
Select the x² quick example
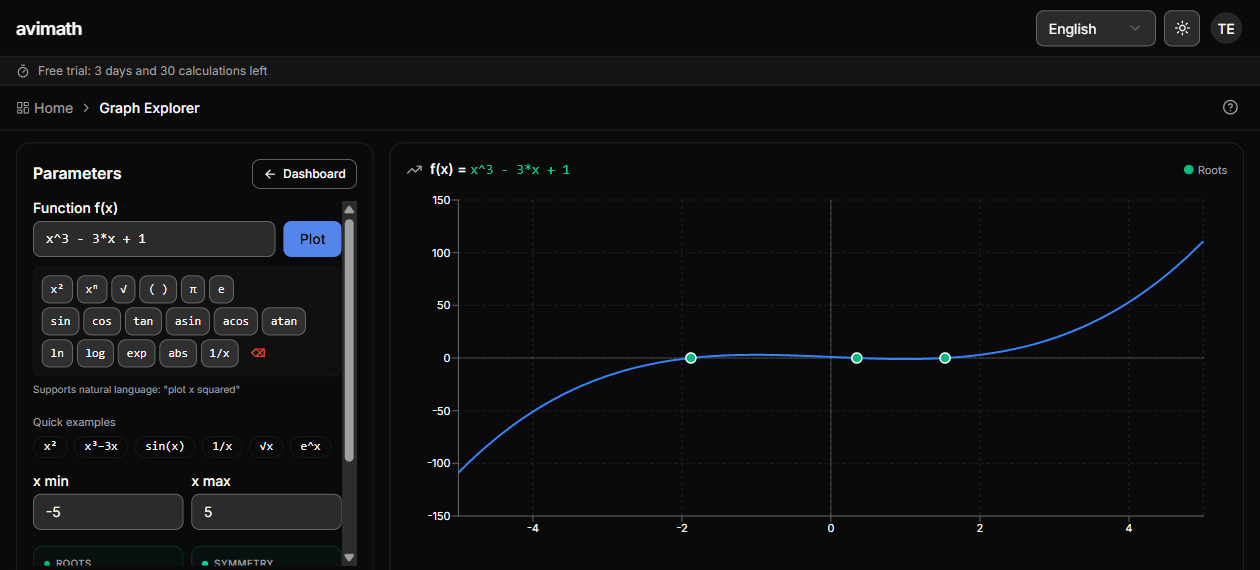tap(50, 447)
